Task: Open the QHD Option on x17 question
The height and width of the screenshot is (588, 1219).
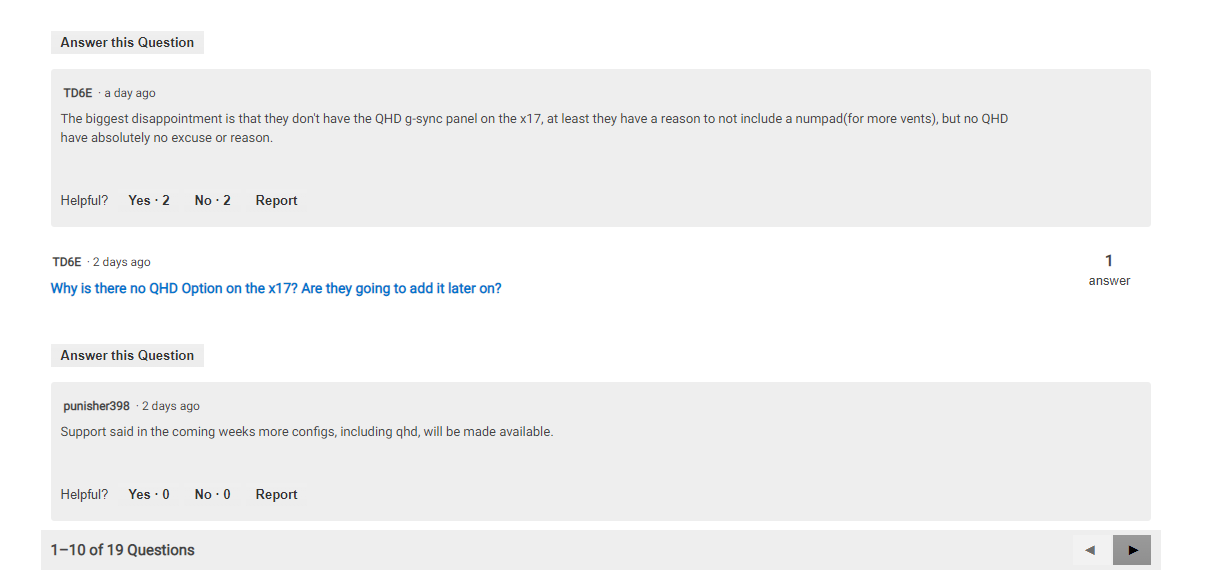Action: (x=276, y=288)
